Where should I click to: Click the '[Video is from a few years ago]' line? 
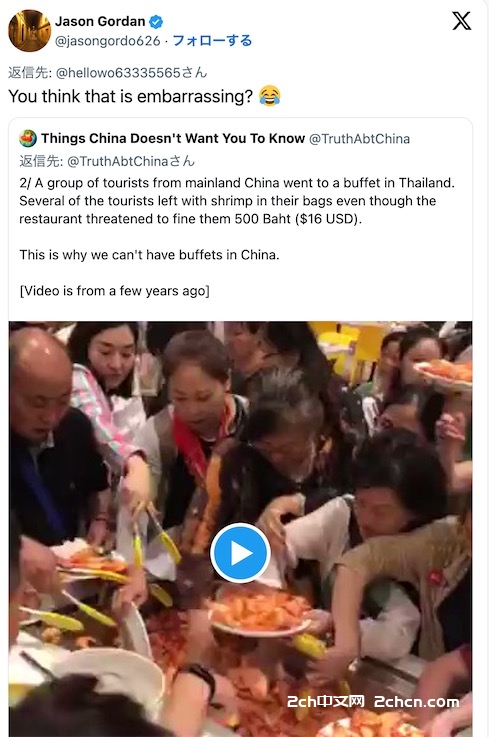pos(114,291)
